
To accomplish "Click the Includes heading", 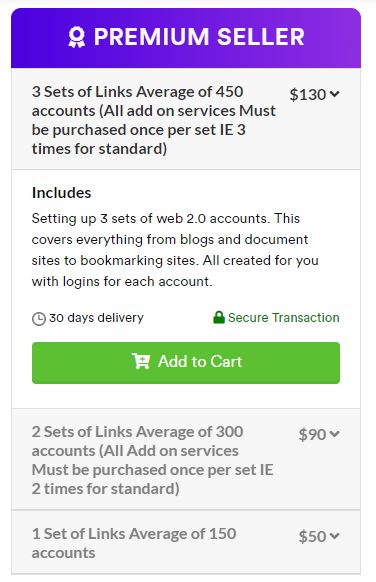I will point(62,193).
